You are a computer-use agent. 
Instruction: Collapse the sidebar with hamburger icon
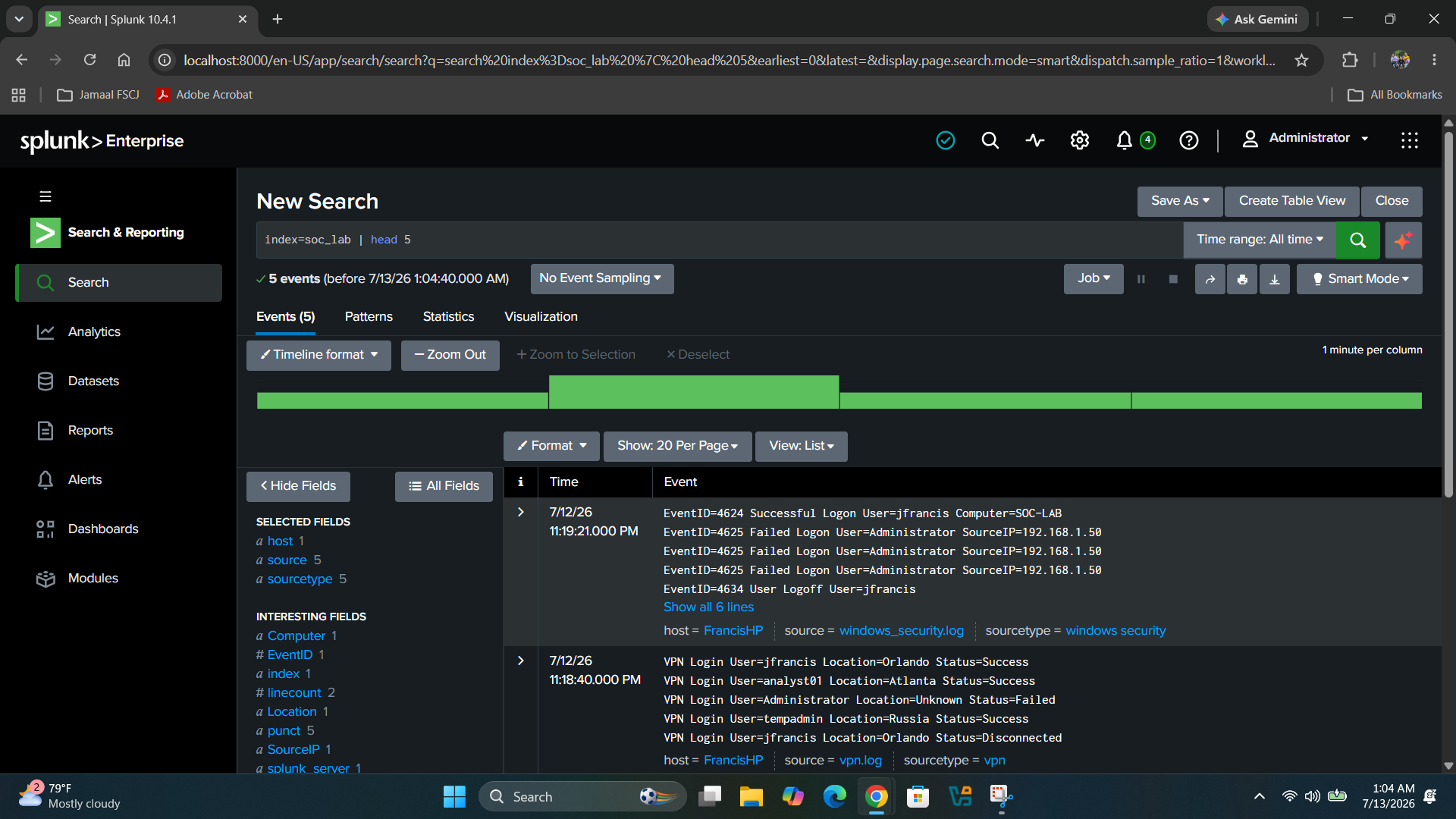pyautogui.click(x=45, y=196)
